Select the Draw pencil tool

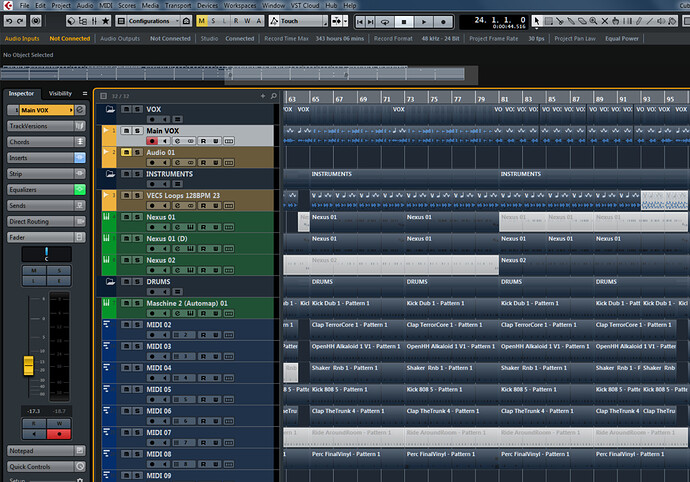point(639,21)
